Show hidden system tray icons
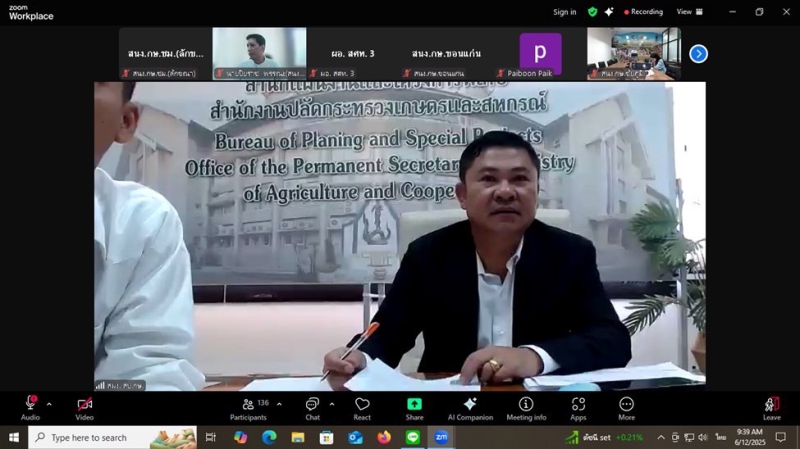This screenshot has width=800, height=449. pos(661,437)
